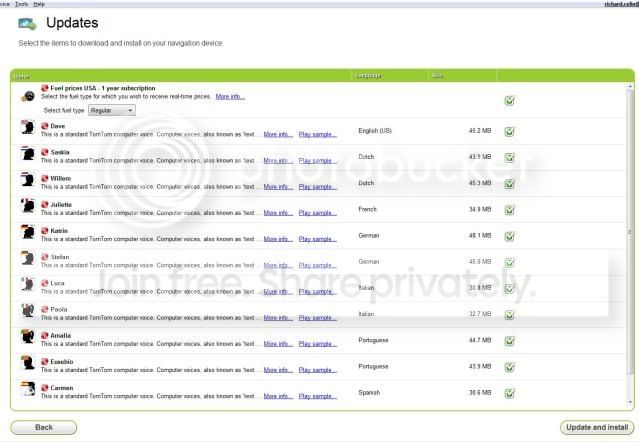Click the 'English (US)' language cell
639x442 pixels.
(x=375, y=131)
